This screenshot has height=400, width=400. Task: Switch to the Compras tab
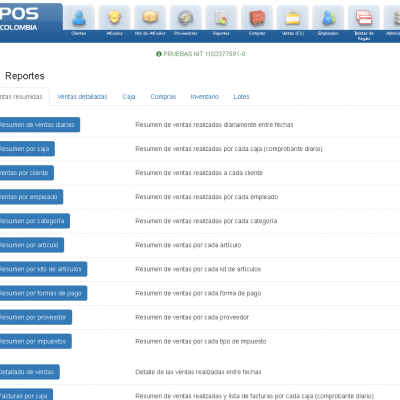[x=163, y=97]
